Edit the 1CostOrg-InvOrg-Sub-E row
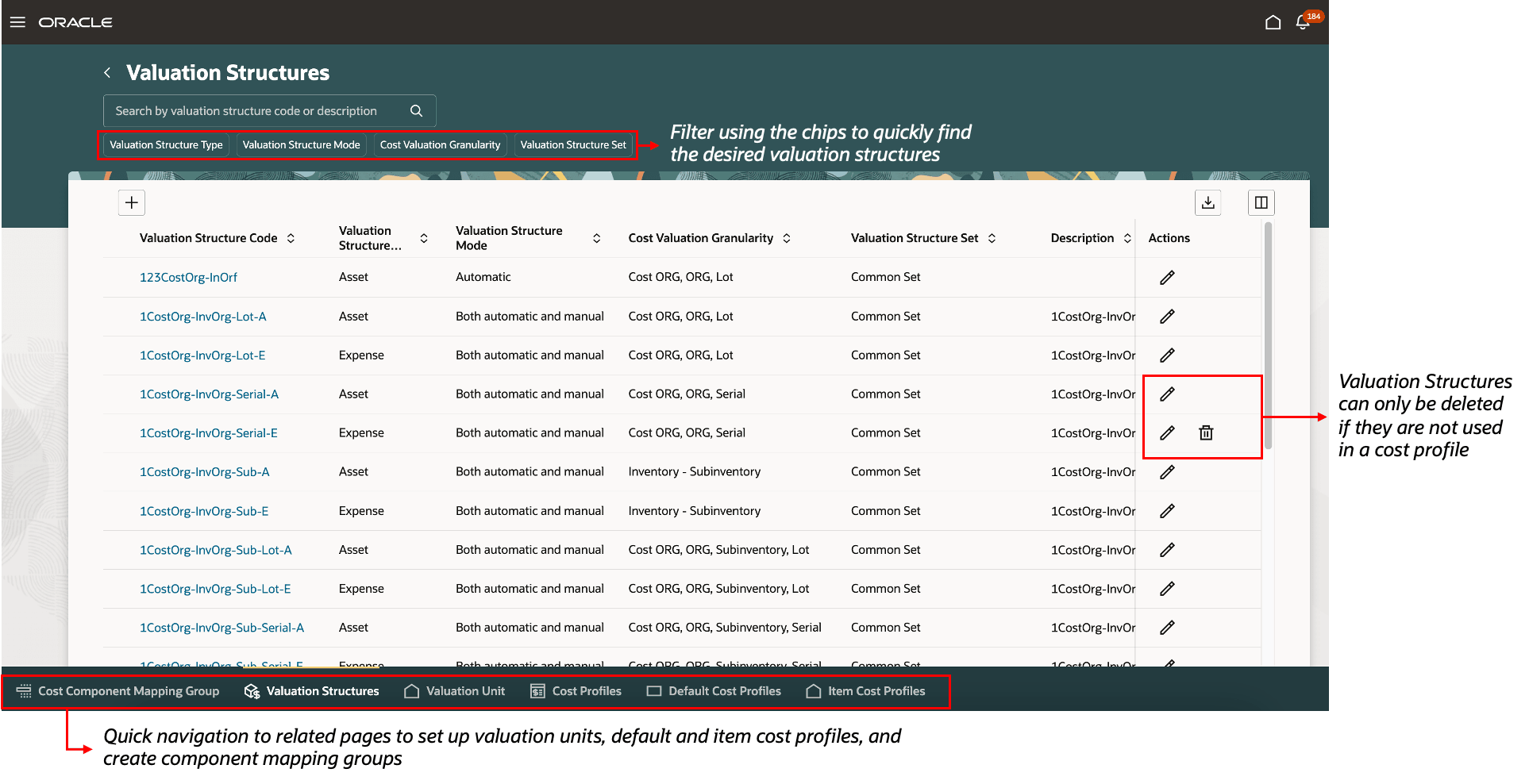Image resolution: width=1529 pixels, height=784 pixels. pyautogui.click(x=1167, y=511)
